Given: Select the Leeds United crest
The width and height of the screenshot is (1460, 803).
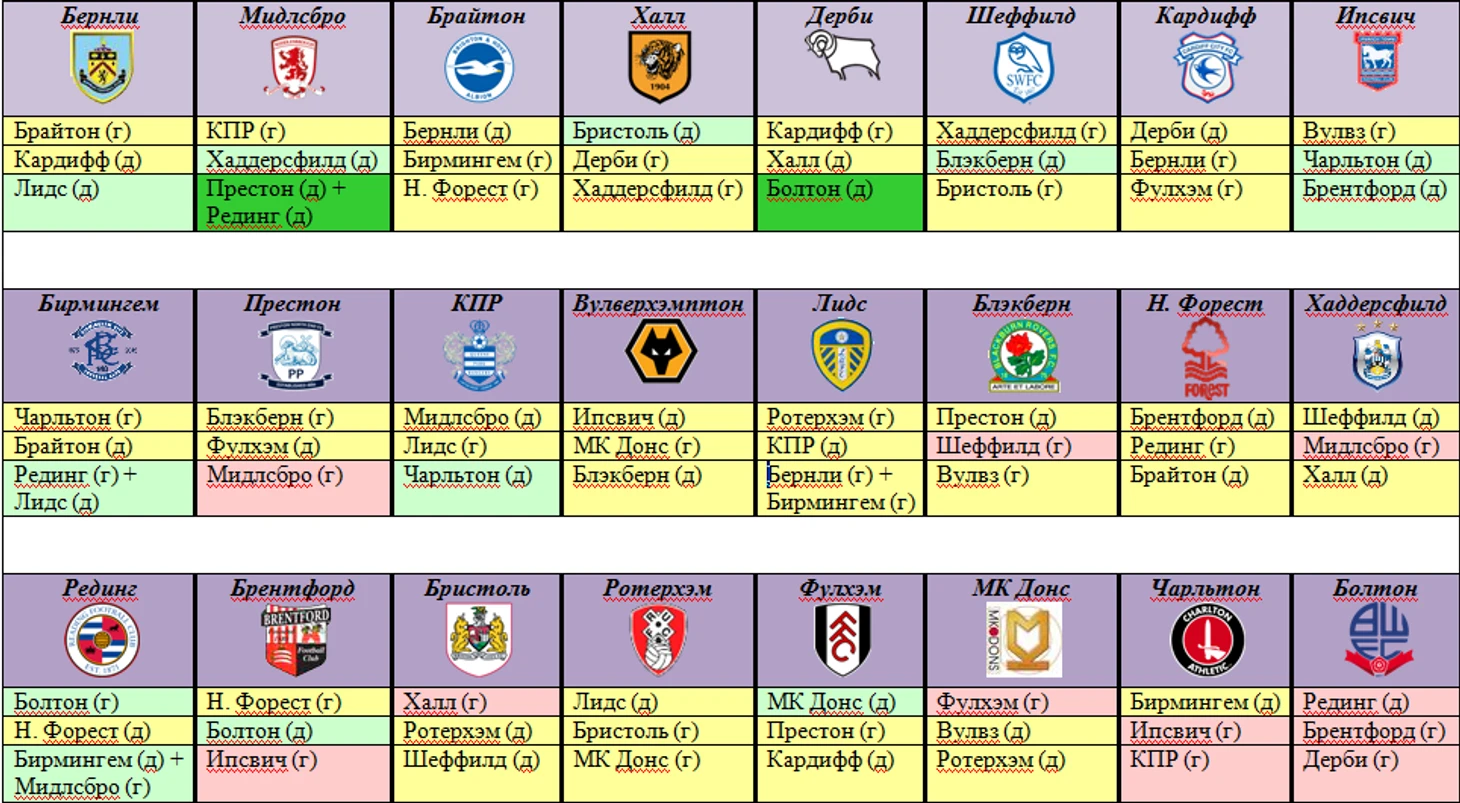Looking at the screenshot, I should 841,355.
